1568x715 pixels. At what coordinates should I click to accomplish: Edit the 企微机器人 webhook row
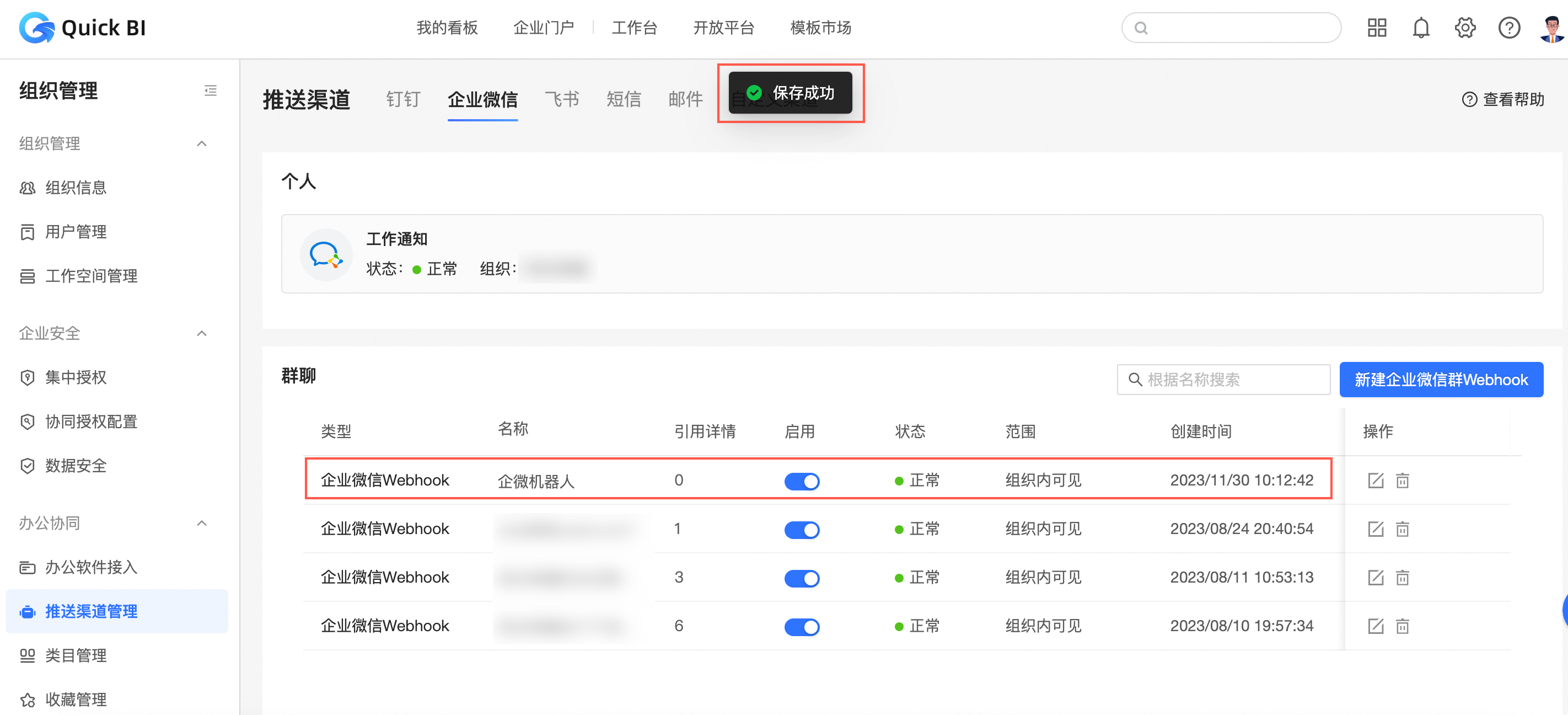coord(1376,481)
